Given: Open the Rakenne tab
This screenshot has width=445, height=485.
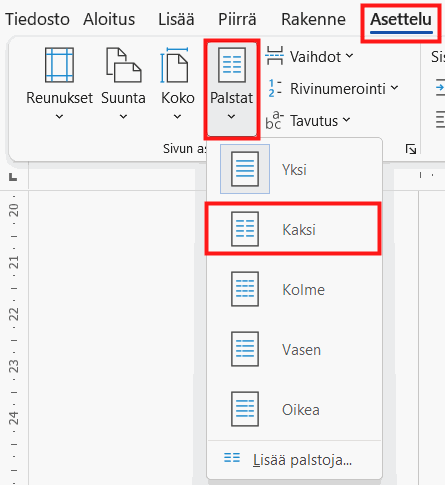Looking at the screenshot, I should coord(313,19).
